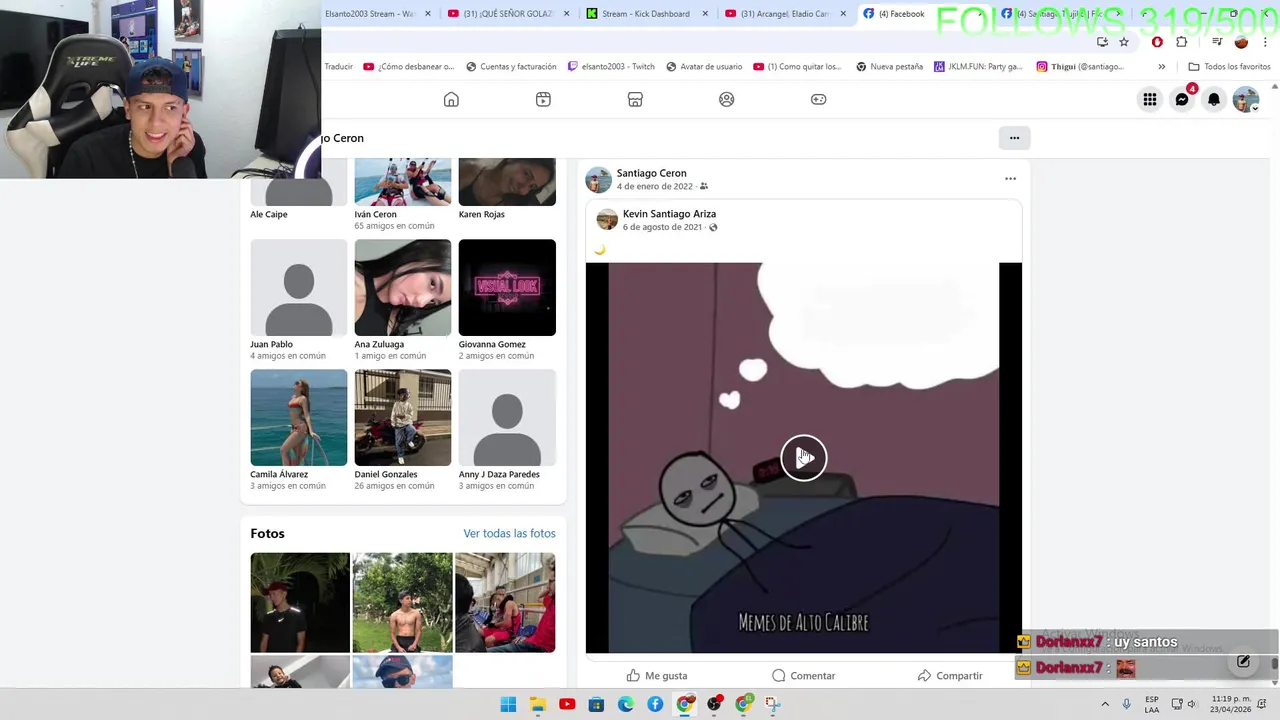Switch to Santiago Trujillo Facebook tab
This screenshot has width=1280, height=720.
pos(1060,14)
